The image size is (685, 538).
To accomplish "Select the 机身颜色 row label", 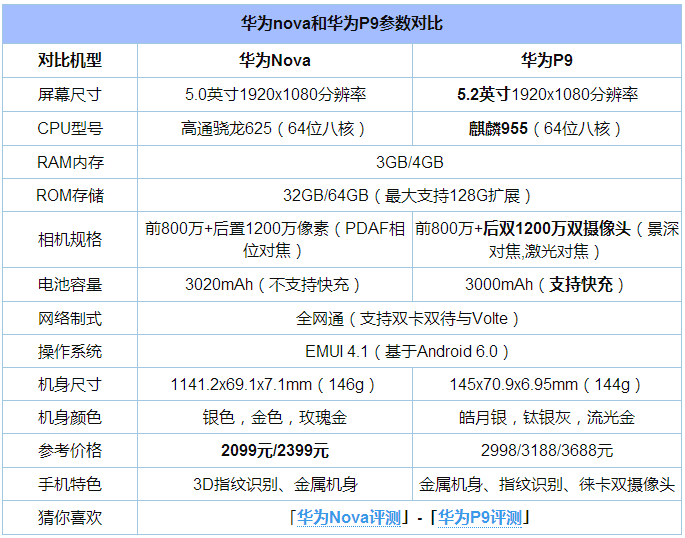I will [70, 418].
